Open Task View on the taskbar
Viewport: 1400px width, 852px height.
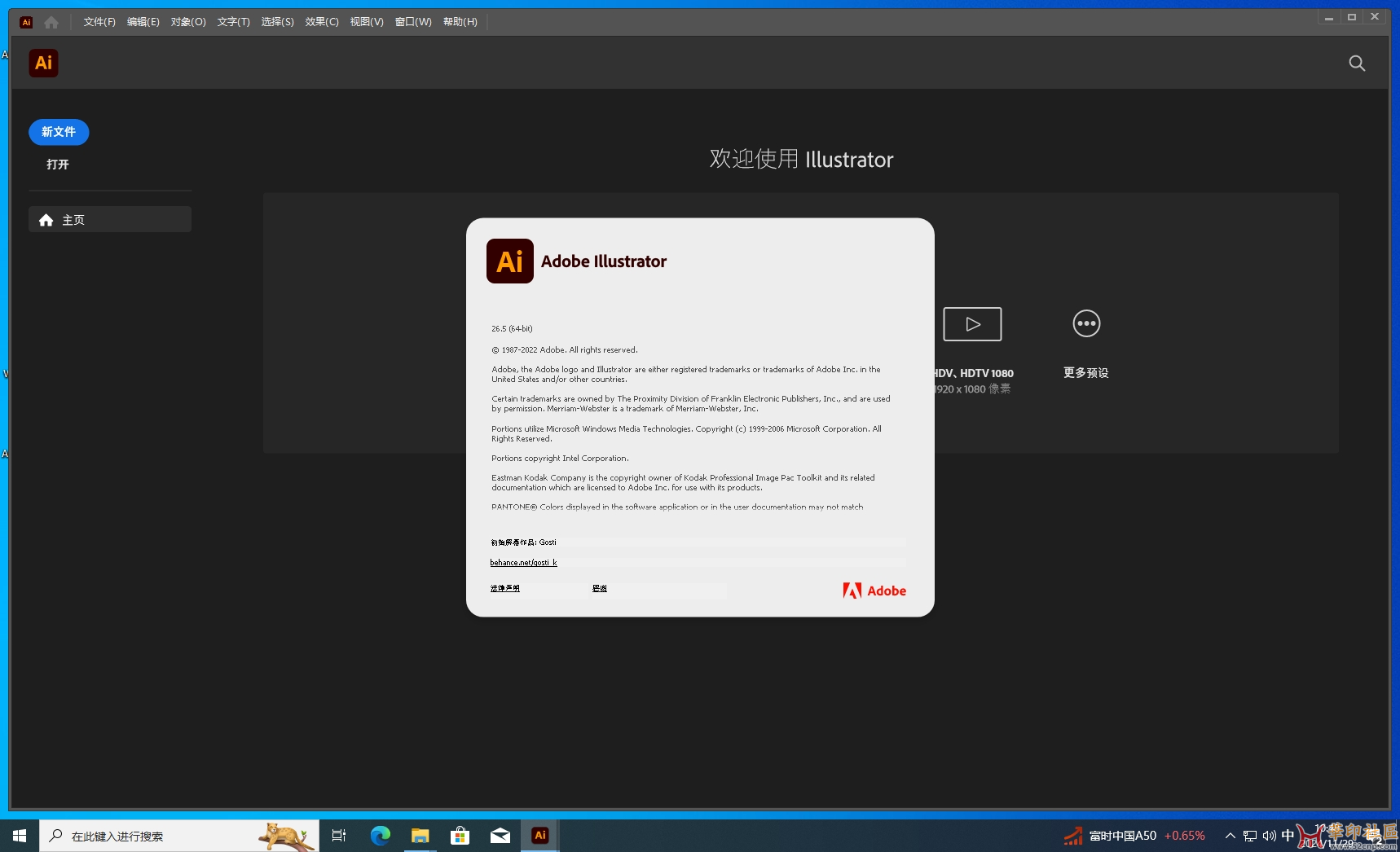[x=339, y=836]
